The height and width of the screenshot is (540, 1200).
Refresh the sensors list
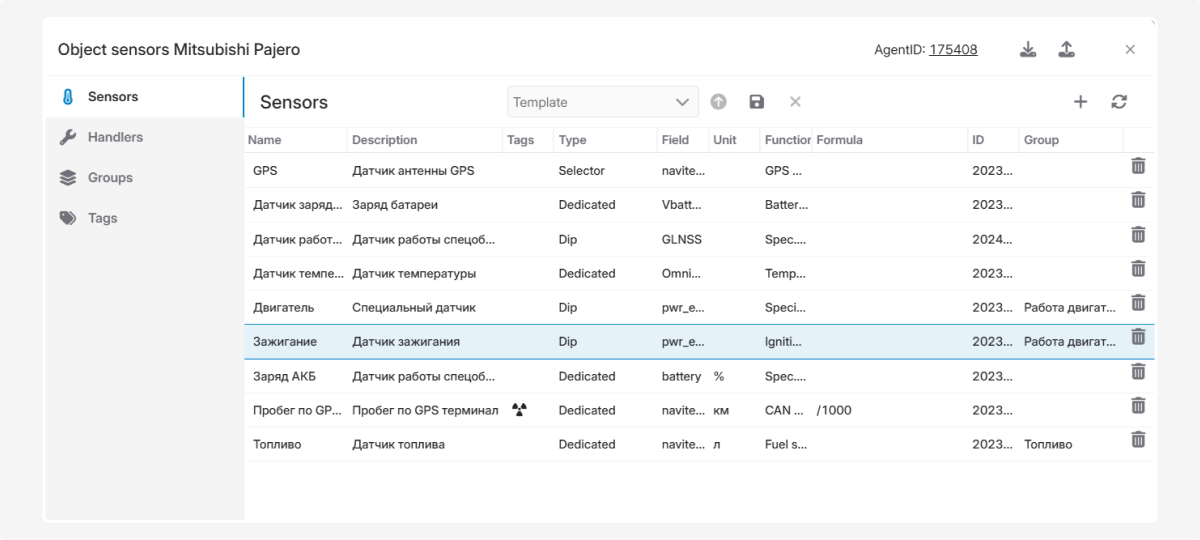tap(1119, 102)
